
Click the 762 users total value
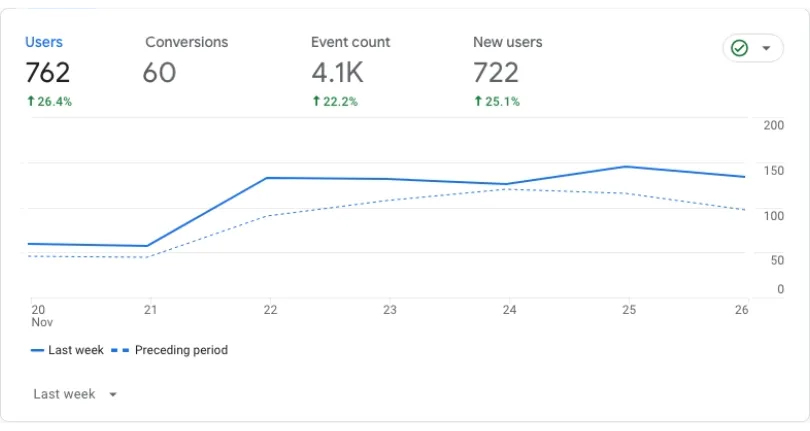[48, 72]
